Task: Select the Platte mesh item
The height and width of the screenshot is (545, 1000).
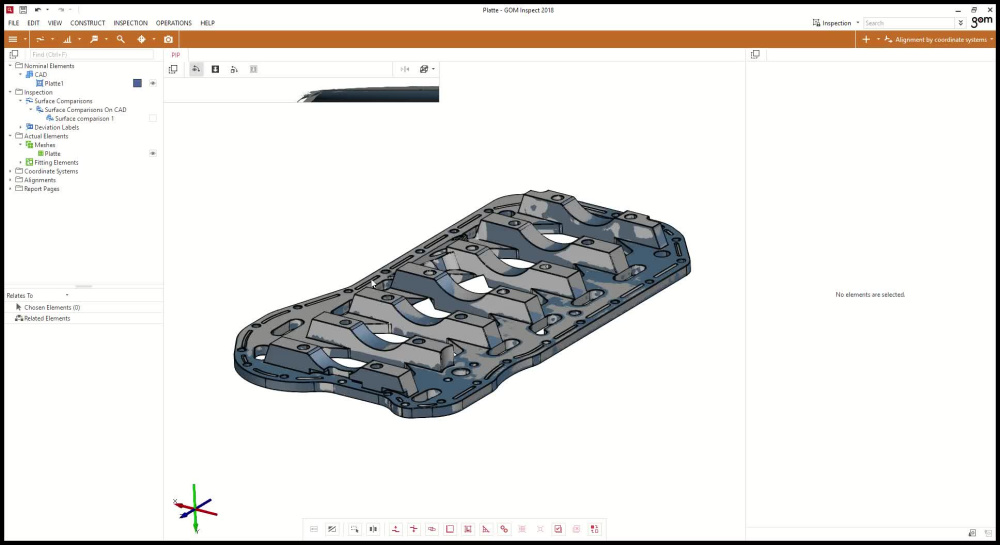Action: 52,154
